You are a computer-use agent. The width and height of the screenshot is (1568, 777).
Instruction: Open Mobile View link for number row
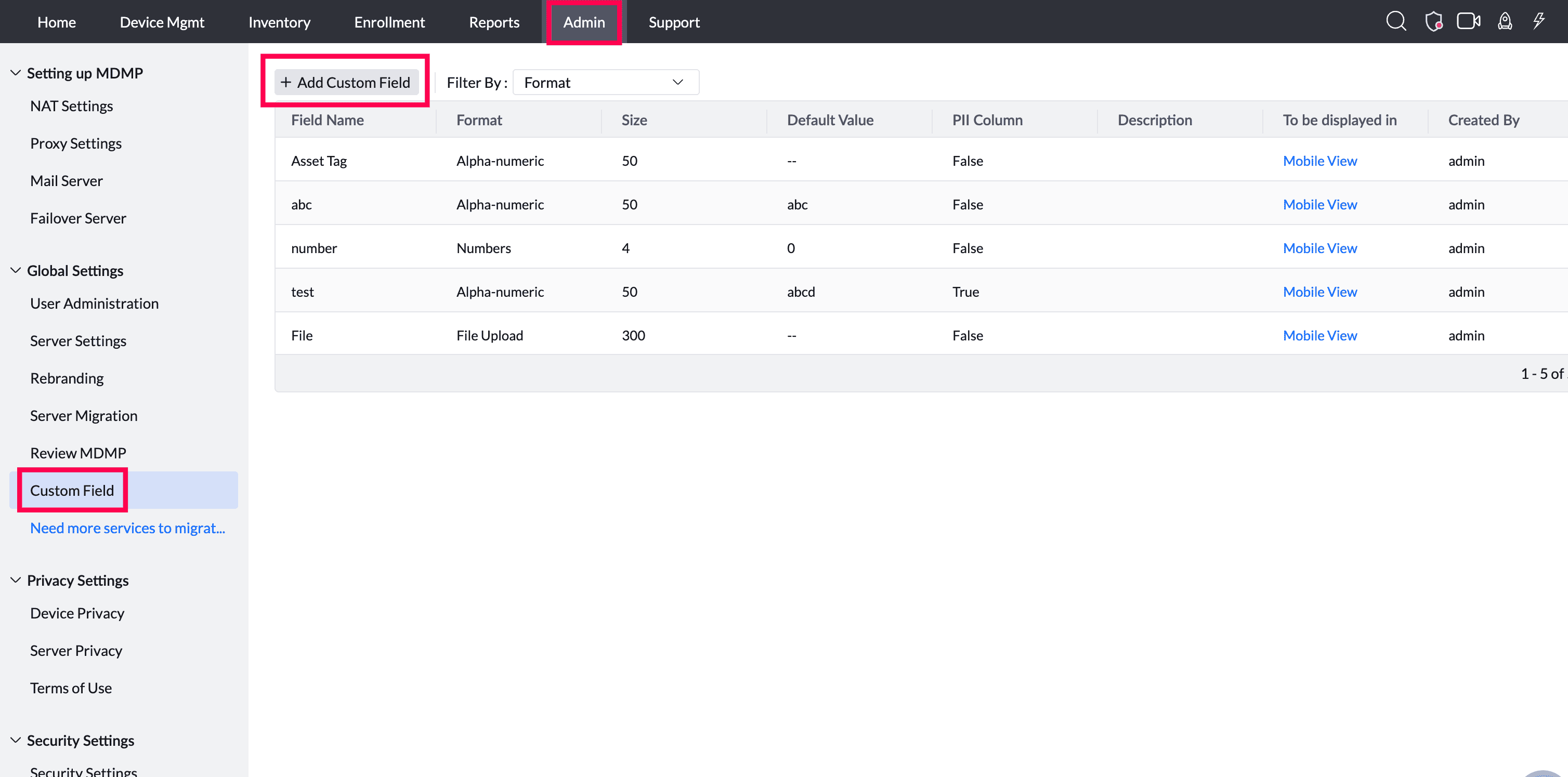pos(1319,248)
